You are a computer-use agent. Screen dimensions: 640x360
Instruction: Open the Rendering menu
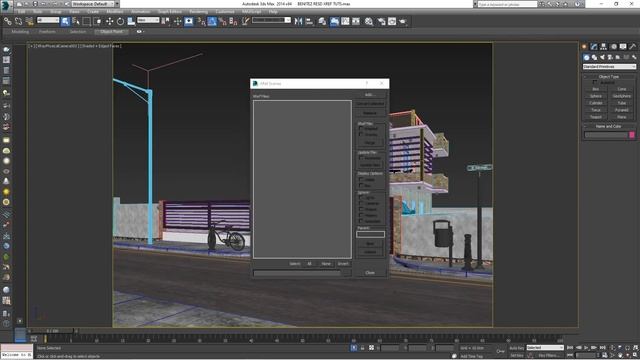pyautogui.click(x=198, y=12)
